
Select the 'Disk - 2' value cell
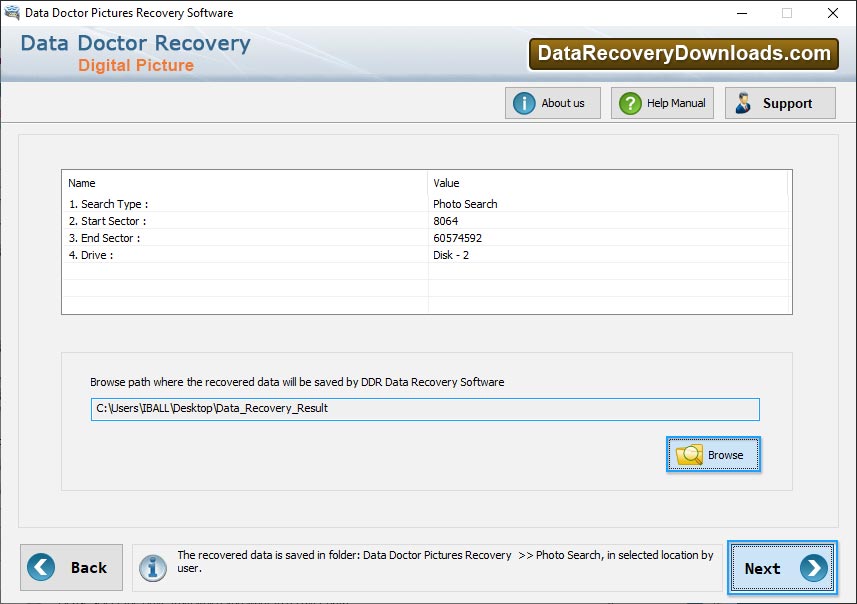pos(451,255)
